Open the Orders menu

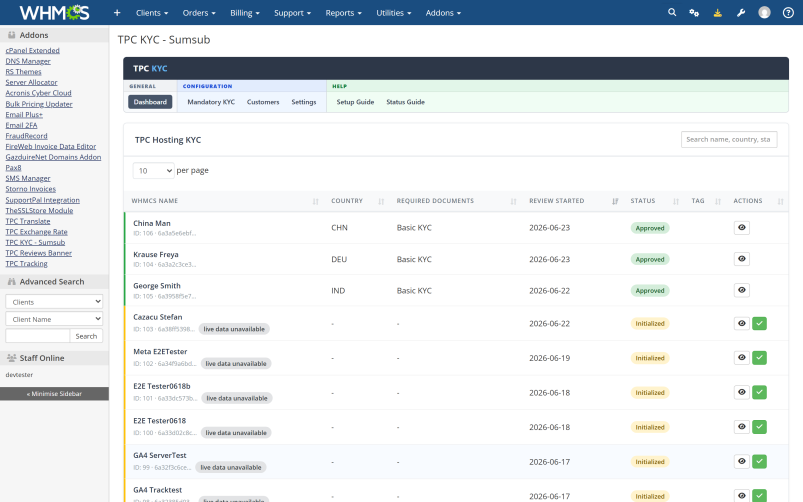199,13
